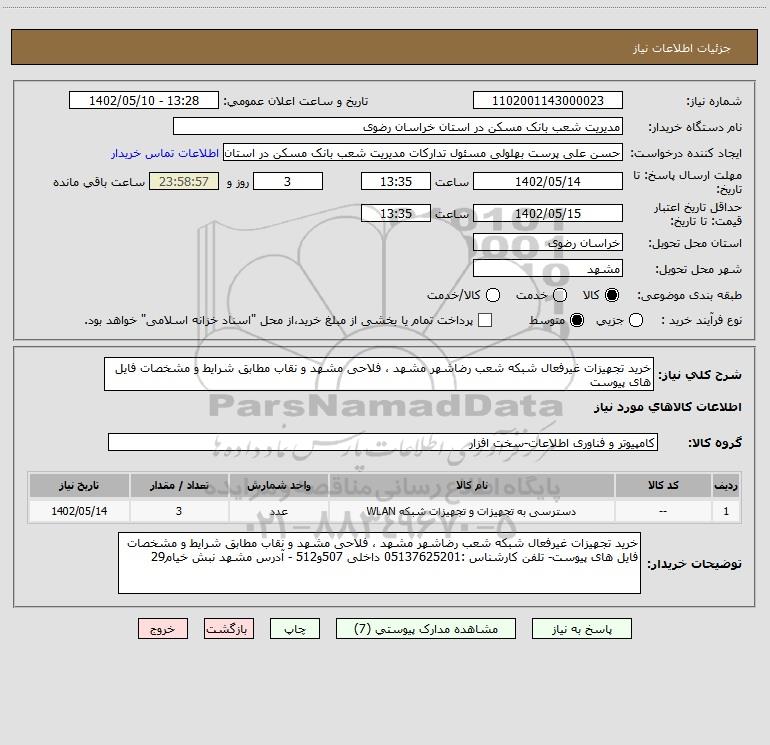
Task: Open مشاهده مدارک پیوستی (7) button
Action: click(426, 629)
